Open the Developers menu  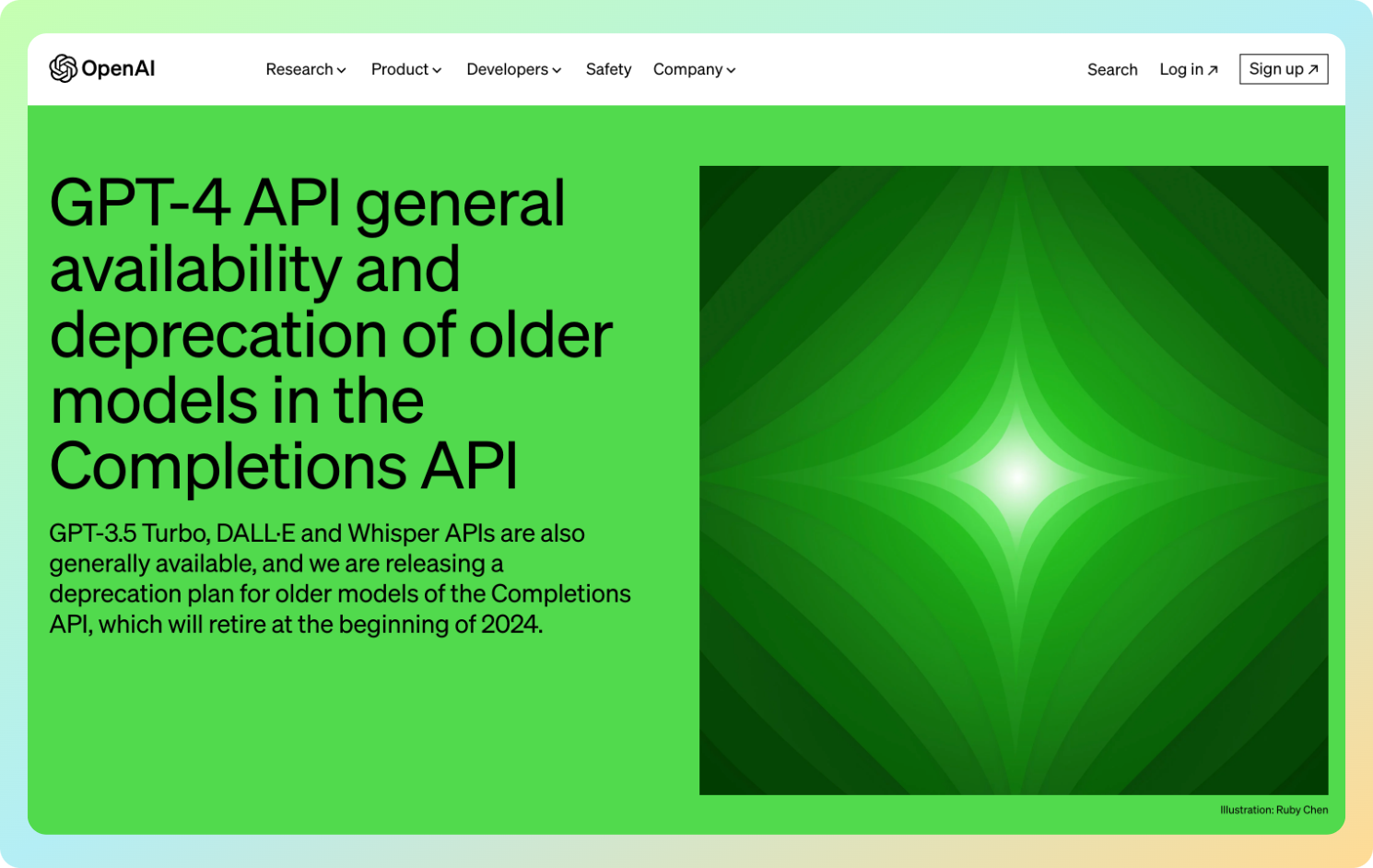coord(513,69)
